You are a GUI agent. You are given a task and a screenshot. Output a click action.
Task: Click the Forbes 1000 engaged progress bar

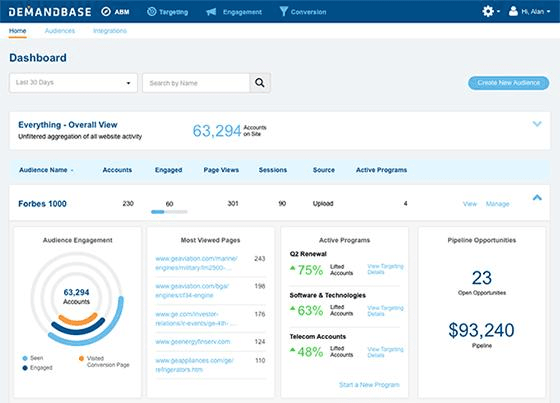169,212
